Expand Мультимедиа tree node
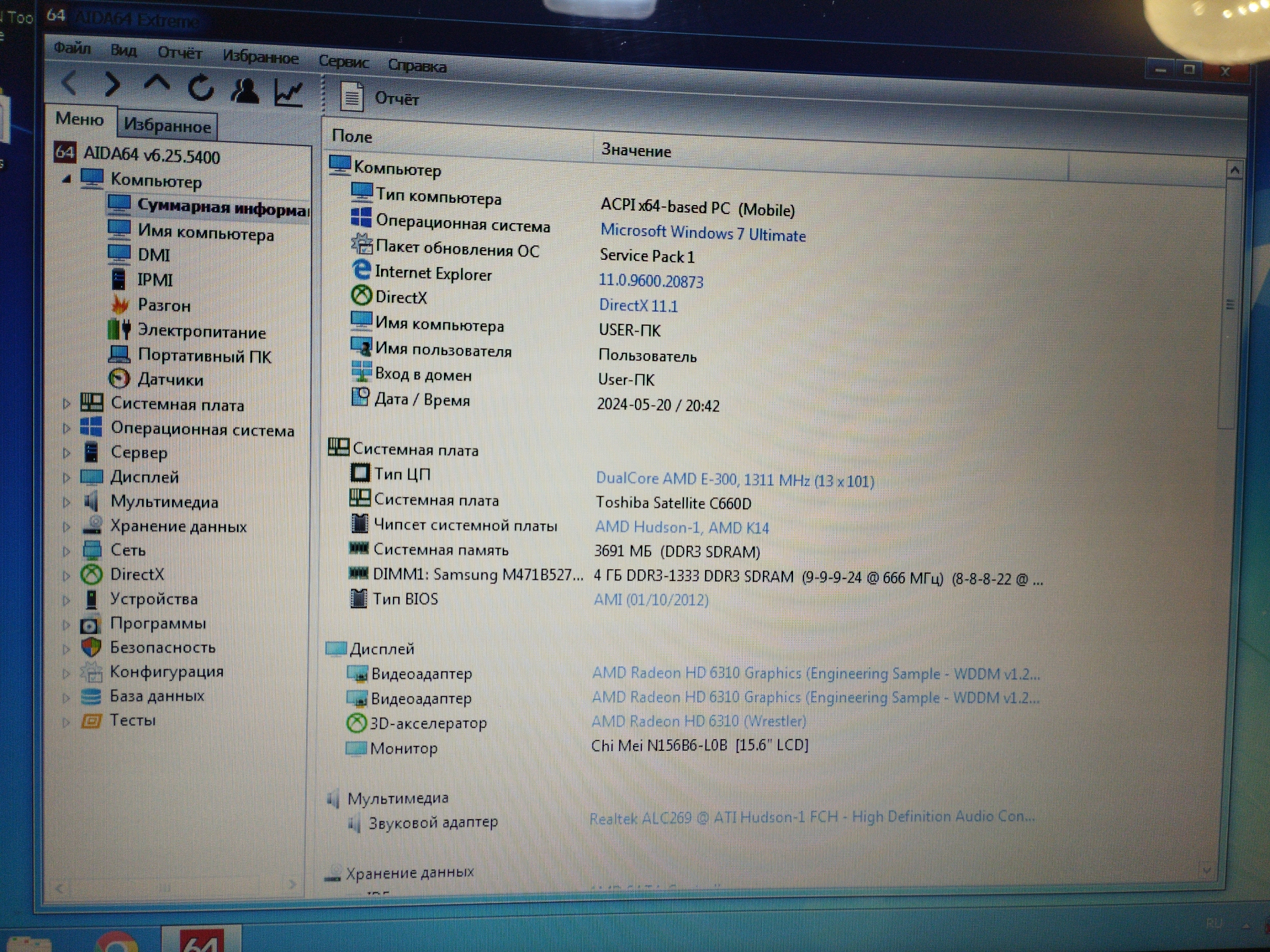The width and height of the screenshot is (1270, 952). click(x=66, y=502)
